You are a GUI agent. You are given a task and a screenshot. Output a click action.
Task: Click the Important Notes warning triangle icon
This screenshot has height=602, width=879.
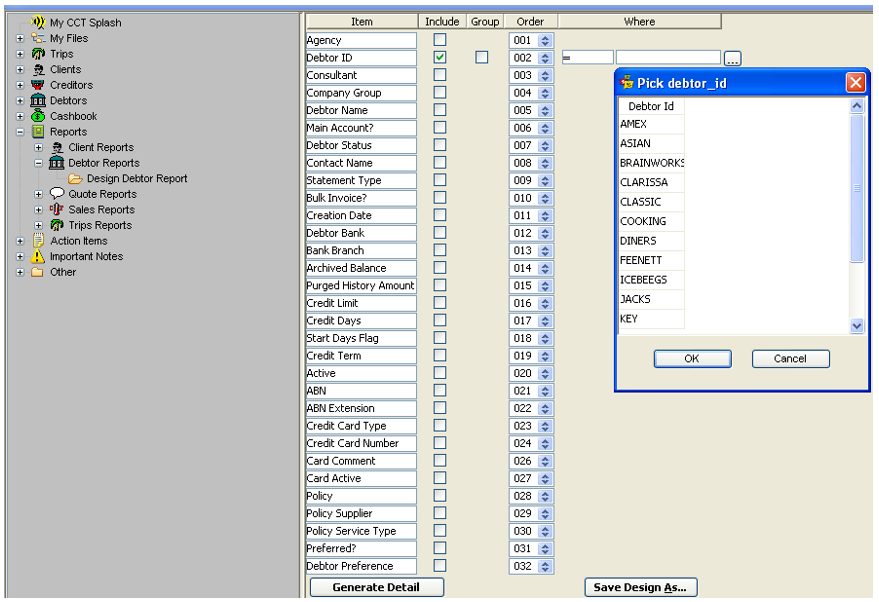38,256
